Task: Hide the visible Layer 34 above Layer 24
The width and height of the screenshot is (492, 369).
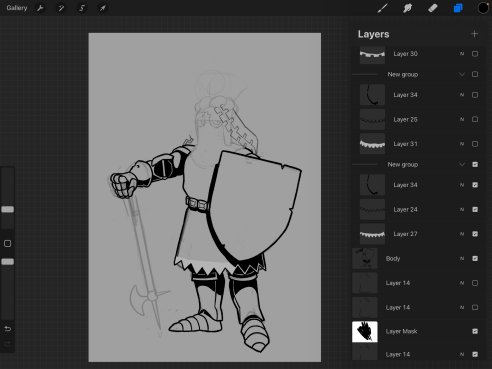Action: (x=475, y=185)
